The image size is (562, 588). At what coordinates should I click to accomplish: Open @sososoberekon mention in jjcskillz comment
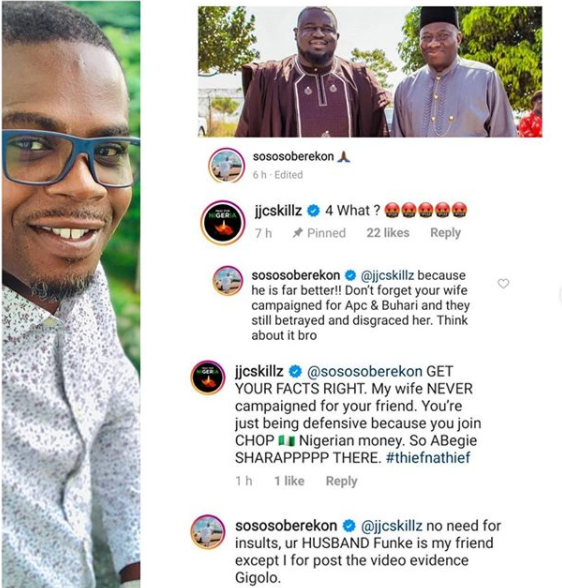[x=364, y=371]
